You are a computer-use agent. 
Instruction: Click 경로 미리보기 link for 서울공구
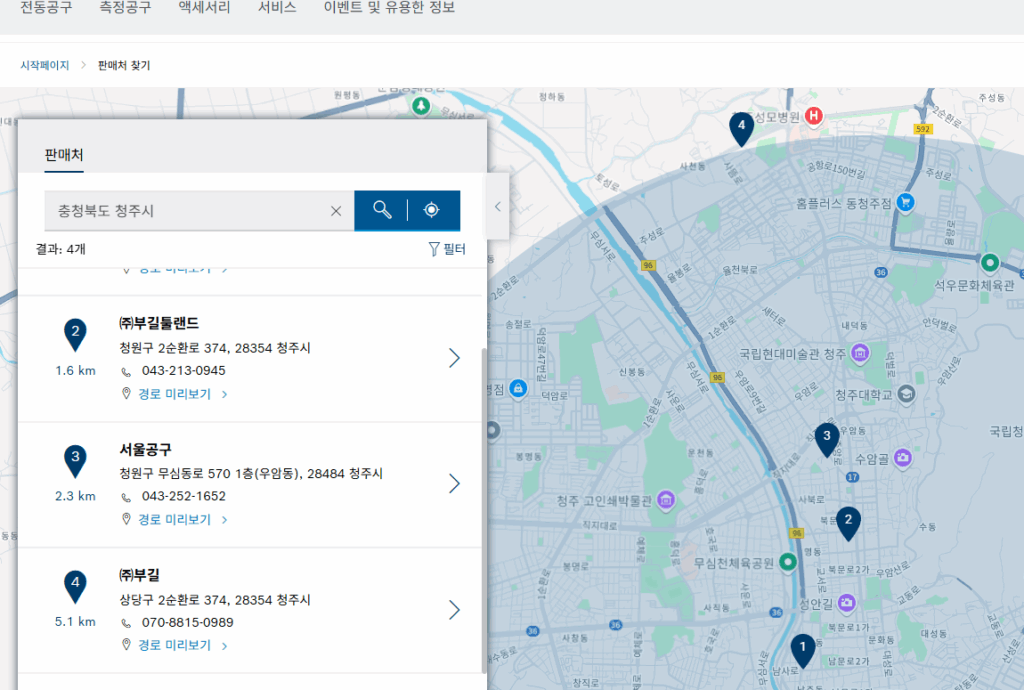pyautogui.click(x=174, y=520)
